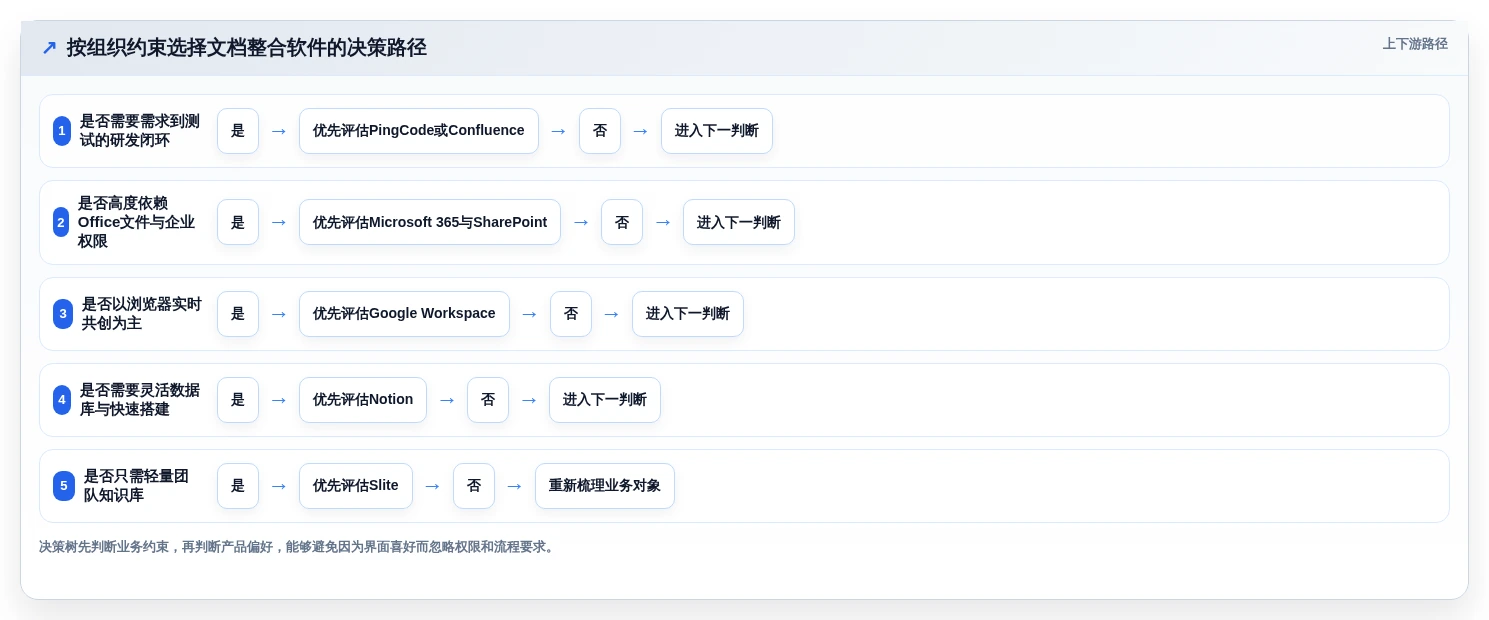1489x620 pixels.
Task: Select 是 in the 灵活数据库 row
Action: click(238, 400)
